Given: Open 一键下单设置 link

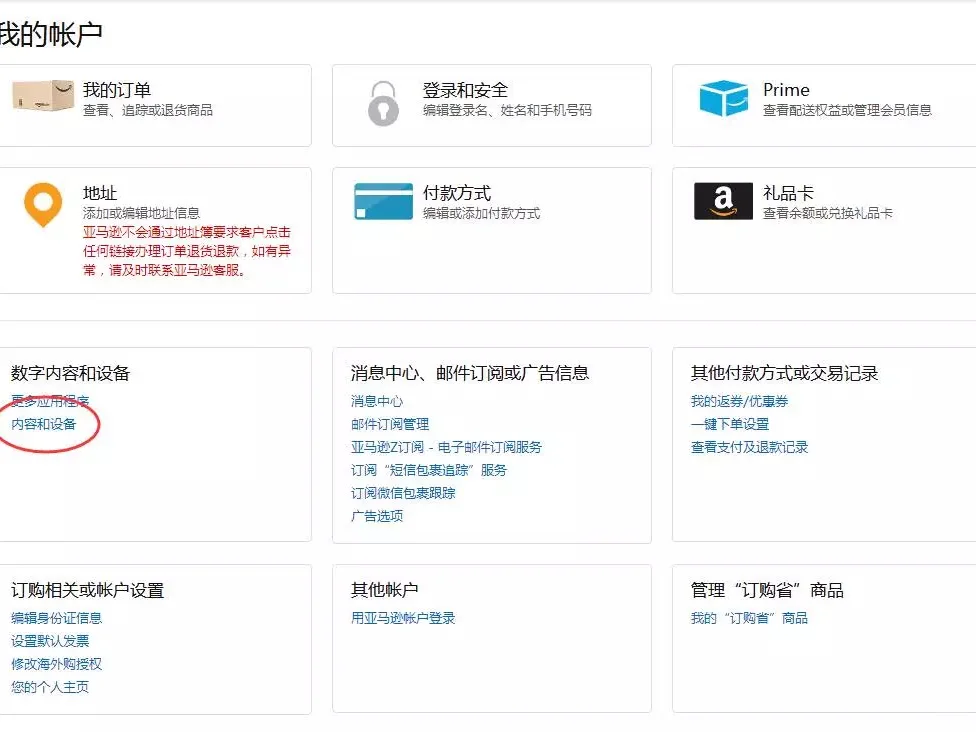Looking at the screenshot, I should [x=730, y=424].
